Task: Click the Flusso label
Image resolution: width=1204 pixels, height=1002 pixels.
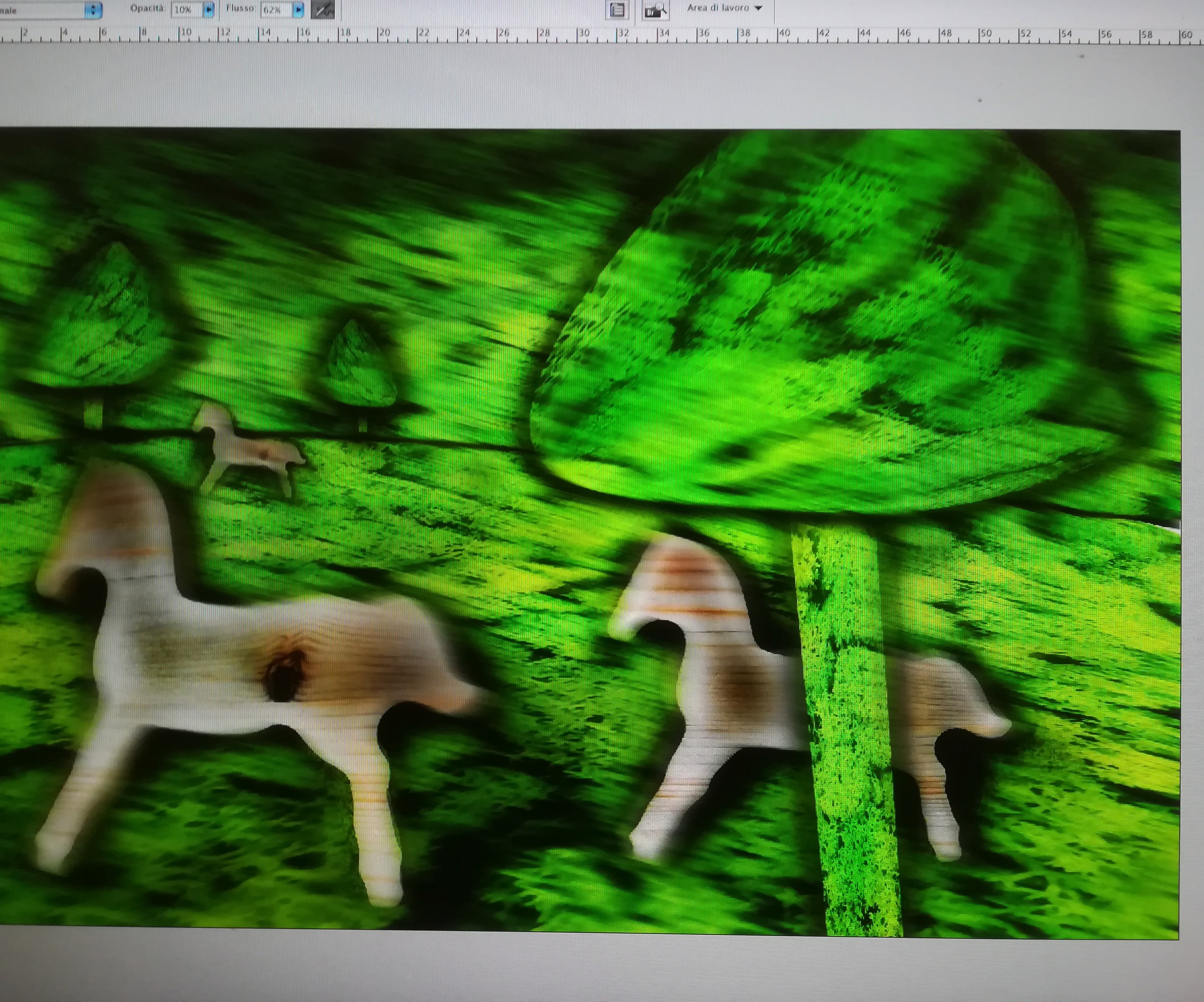Action: (240, 9)
